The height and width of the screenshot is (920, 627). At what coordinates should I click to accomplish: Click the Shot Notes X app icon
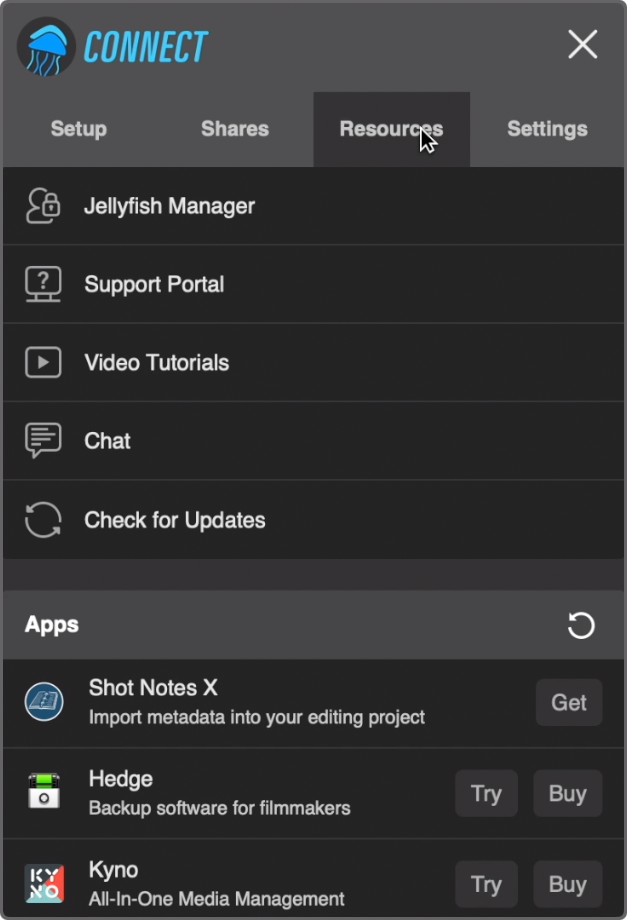click(x=44, y=702)
